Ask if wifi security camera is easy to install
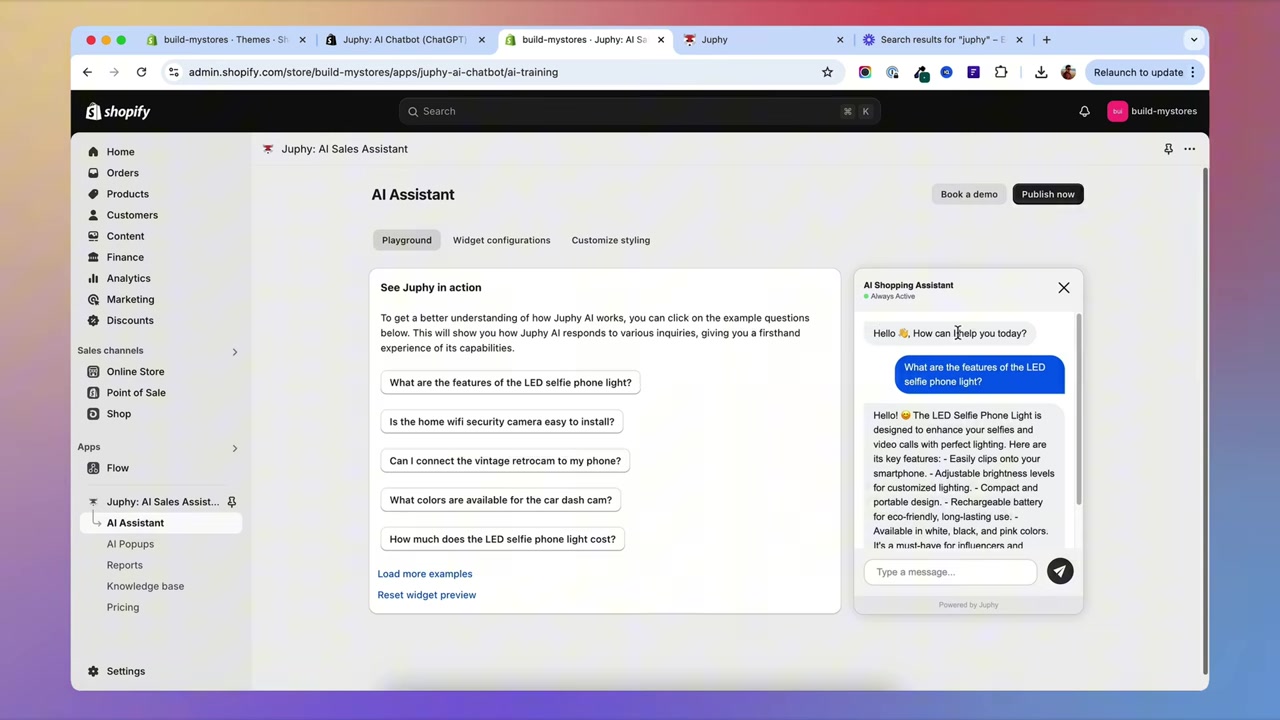Screen dimensions: 1280x720 502,421
